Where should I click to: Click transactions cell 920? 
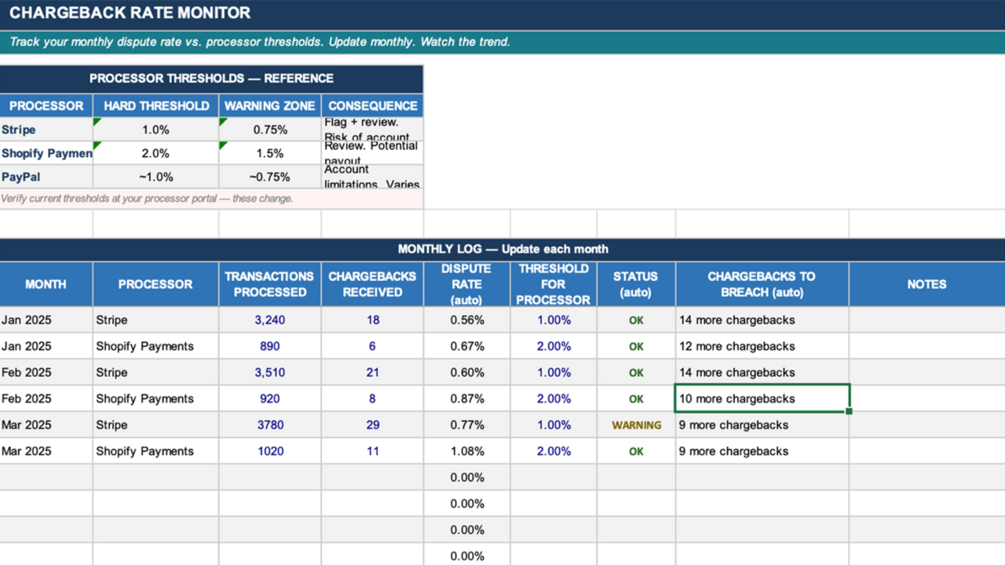coord(270,399)
